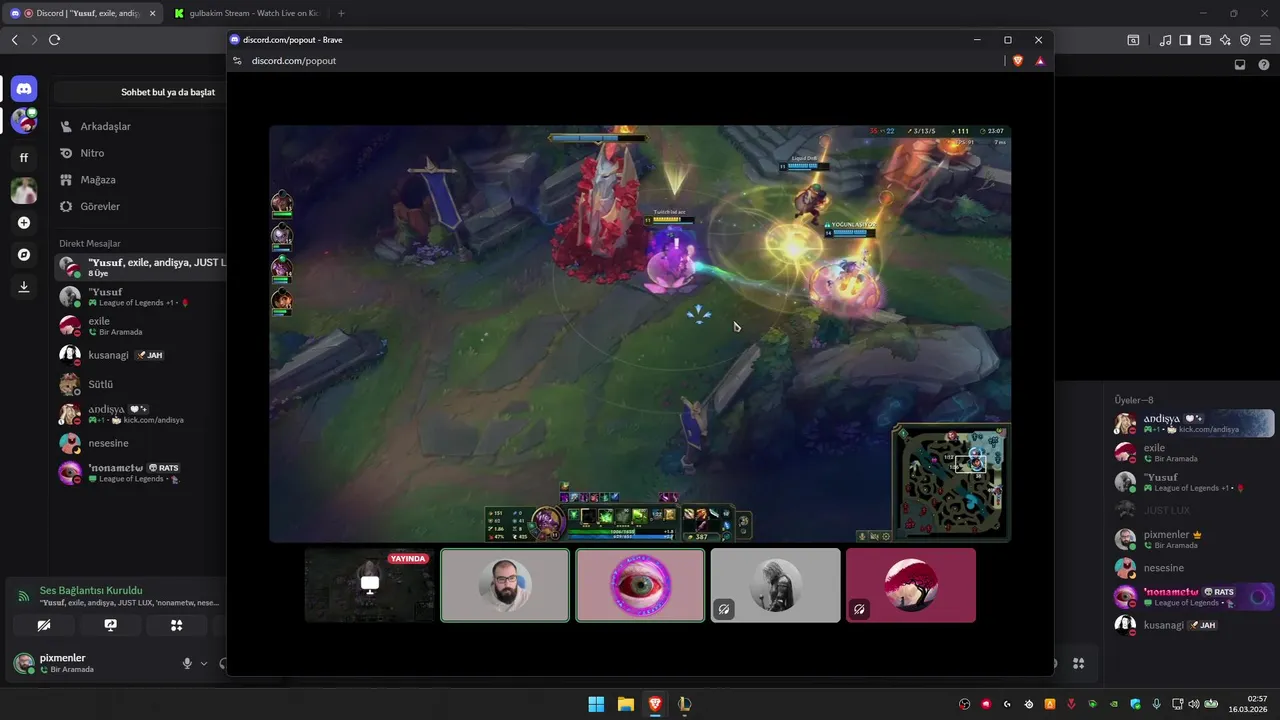The width and height of the screenshot is (1280, 720).
Task: Click the add a server plus icon
Action: click(24, 223)
